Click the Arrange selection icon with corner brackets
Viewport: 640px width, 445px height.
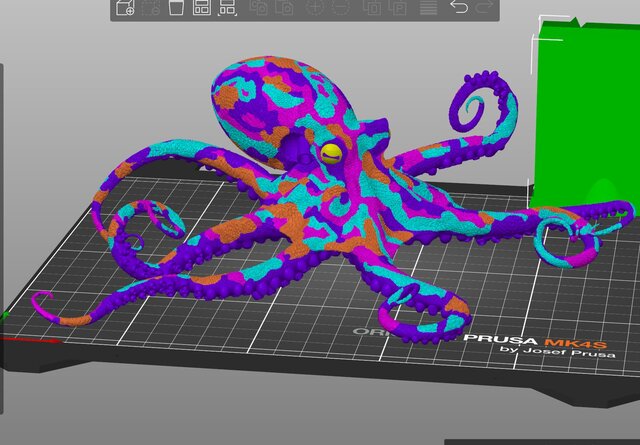[x=227, y=7]
